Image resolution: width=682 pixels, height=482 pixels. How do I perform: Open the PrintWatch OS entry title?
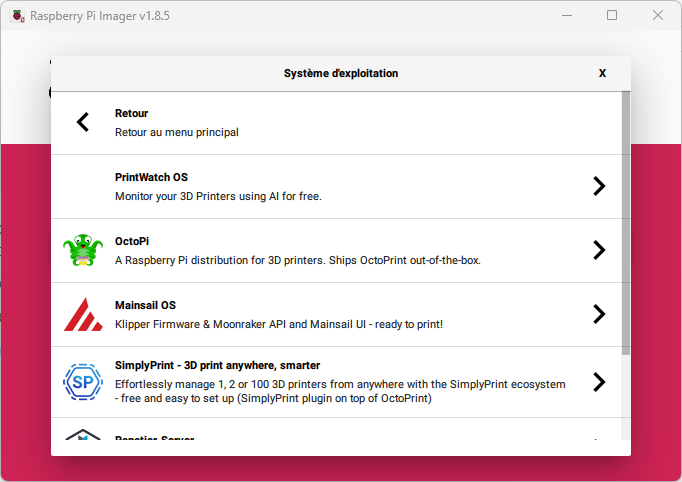tap(151, 177)
